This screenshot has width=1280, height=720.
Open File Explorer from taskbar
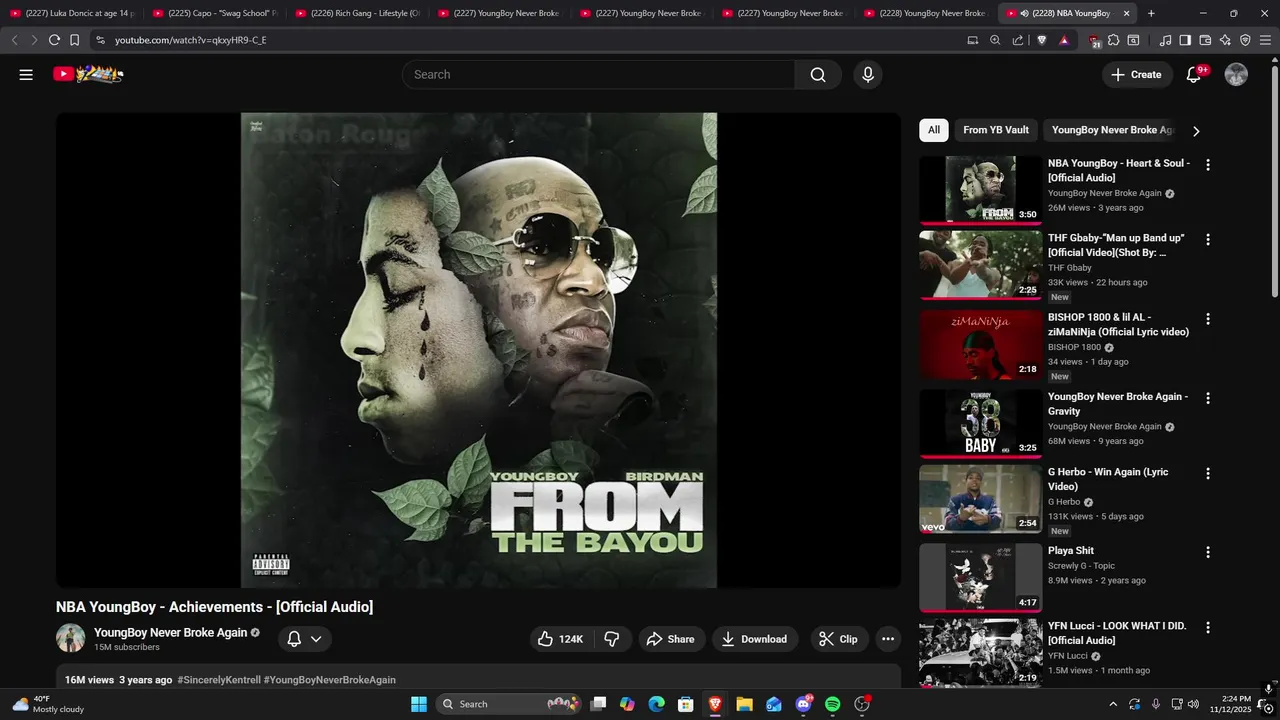tap(744, 704)
